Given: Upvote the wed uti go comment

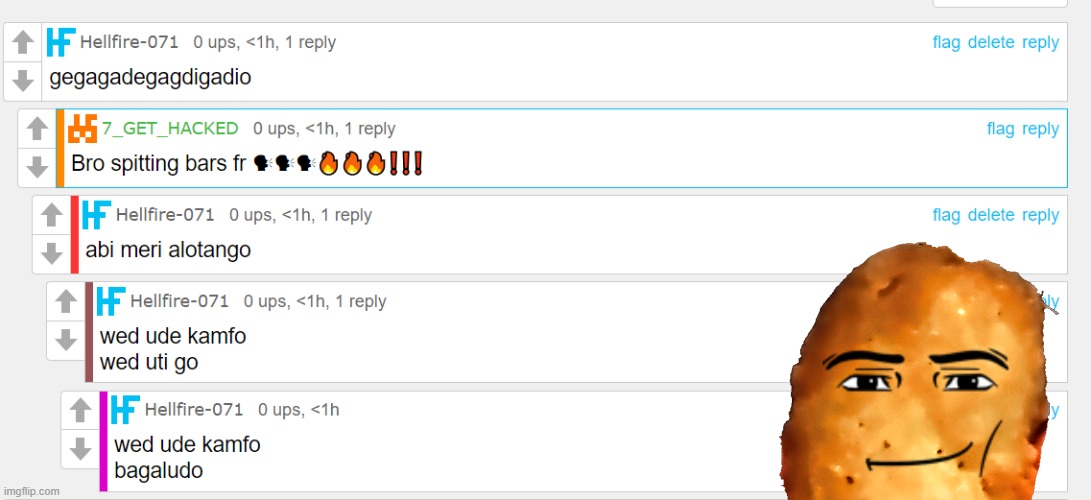Looking at the screenshot, I should tap(66, 302).
